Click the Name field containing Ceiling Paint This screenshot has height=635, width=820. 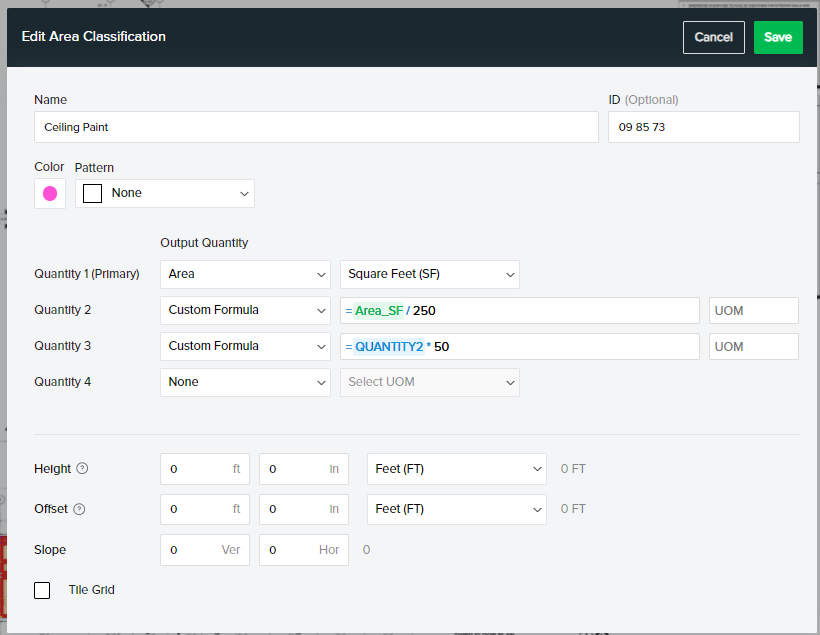coord(315,127)
